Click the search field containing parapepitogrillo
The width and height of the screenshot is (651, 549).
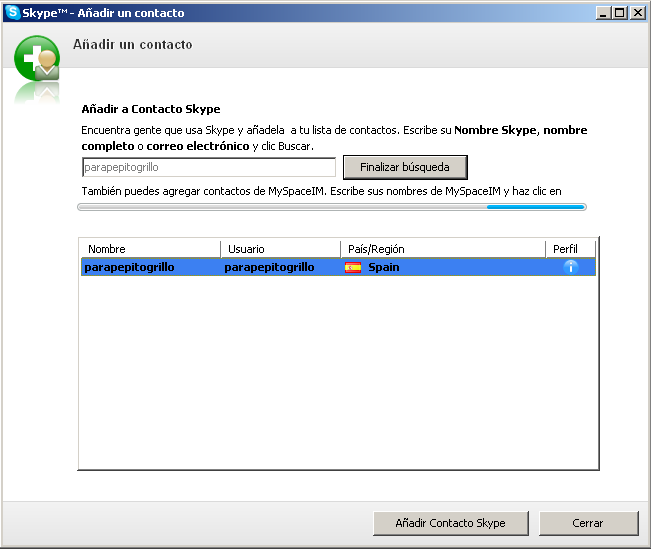tap(209, 167)
